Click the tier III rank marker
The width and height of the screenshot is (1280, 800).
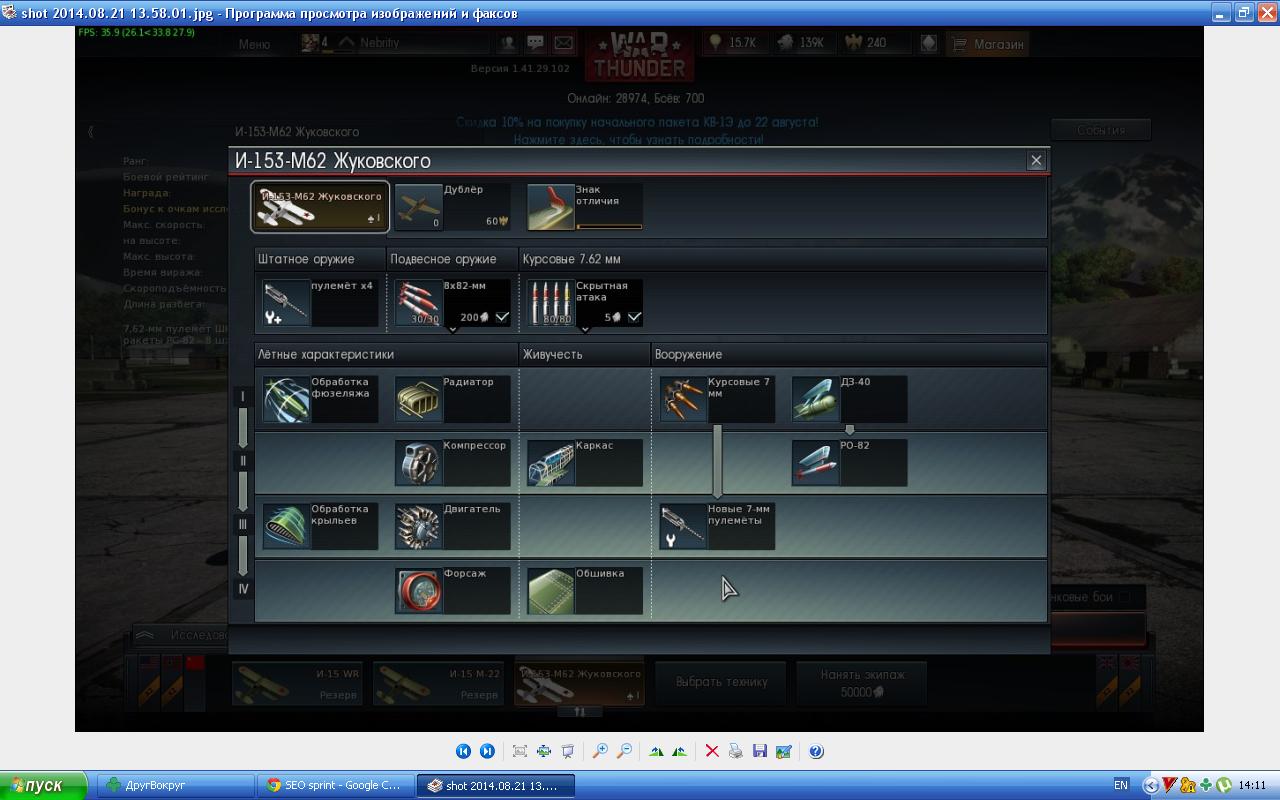click(x=242, y=525)
